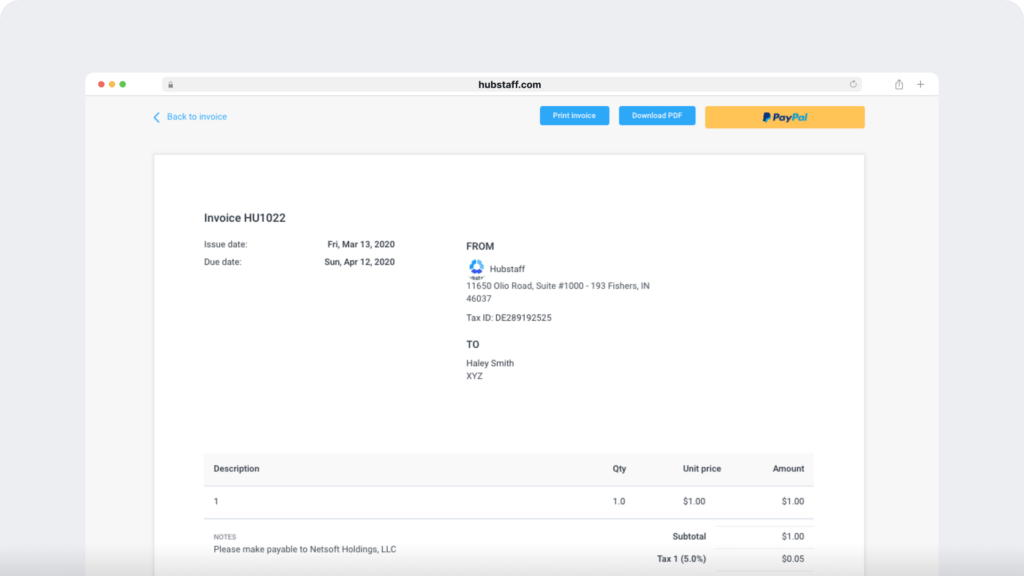Click the padlock icon in address bar
Viewport: 1024px width, 576px height.
170,84
